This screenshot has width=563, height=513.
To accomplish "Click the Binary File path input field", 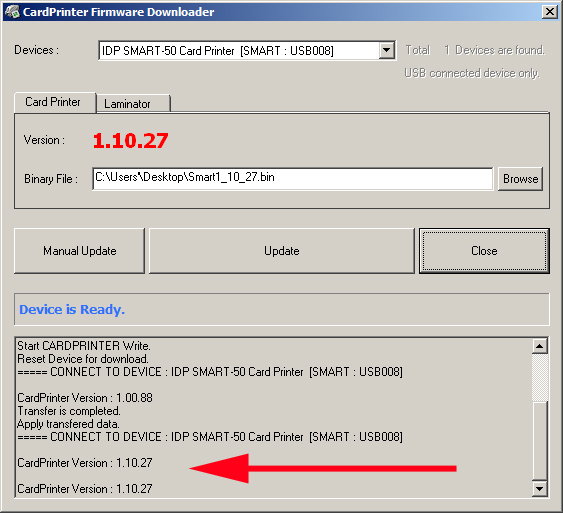I will point(293,178).
